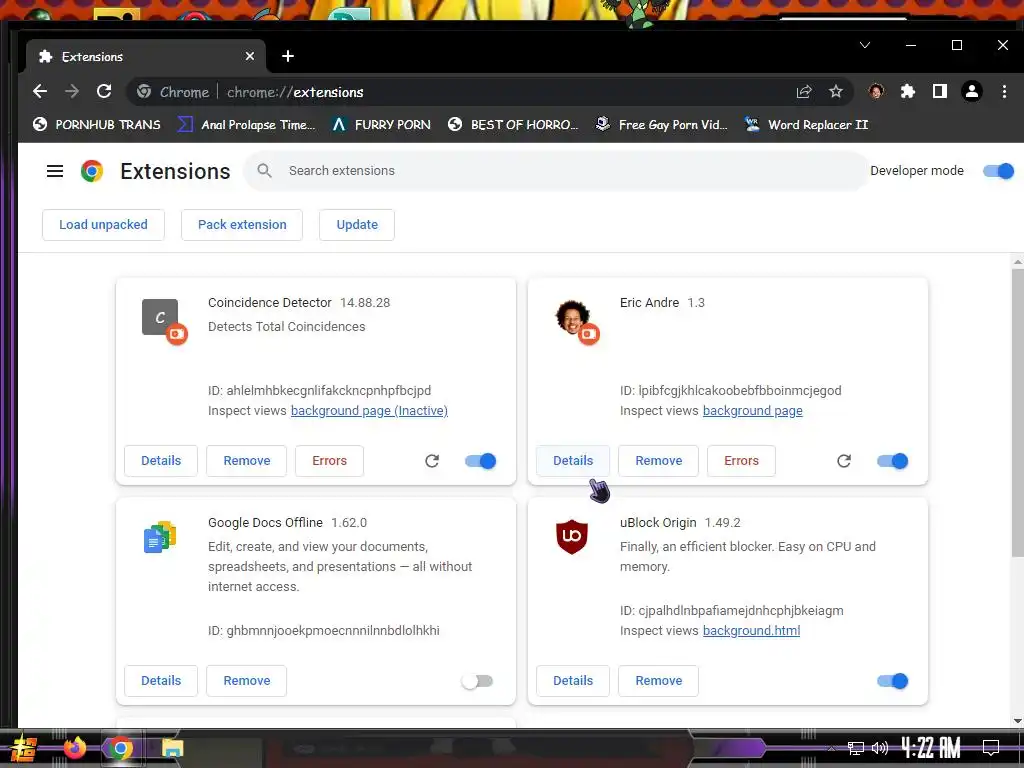Click the Eric Andre extension avatar icon

572,317
